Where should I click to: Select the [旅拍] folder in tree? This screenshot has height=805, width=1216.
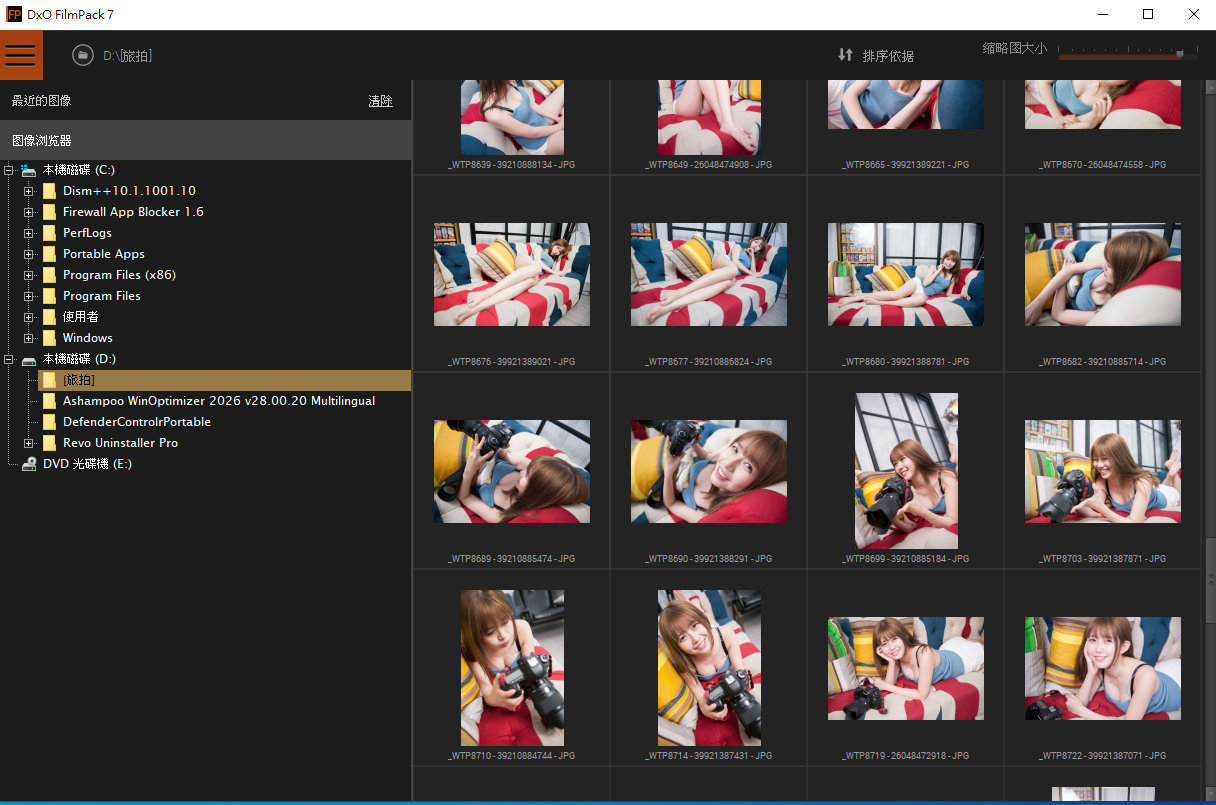[x=79, y=380]
